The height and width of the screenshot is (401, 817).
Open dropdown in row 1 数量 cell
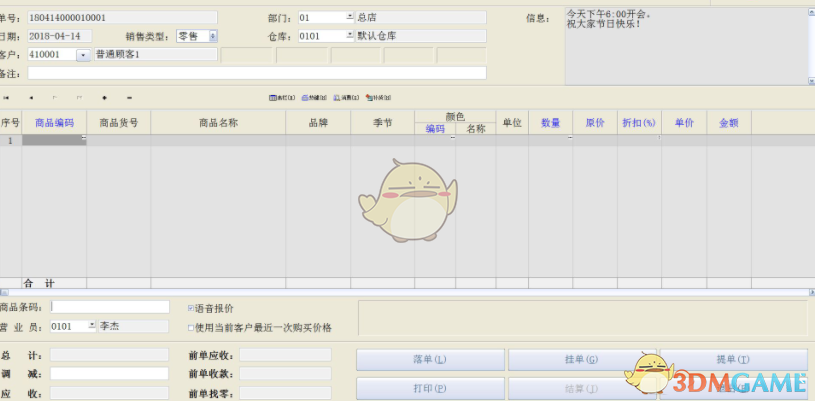[x=570, y=138]
